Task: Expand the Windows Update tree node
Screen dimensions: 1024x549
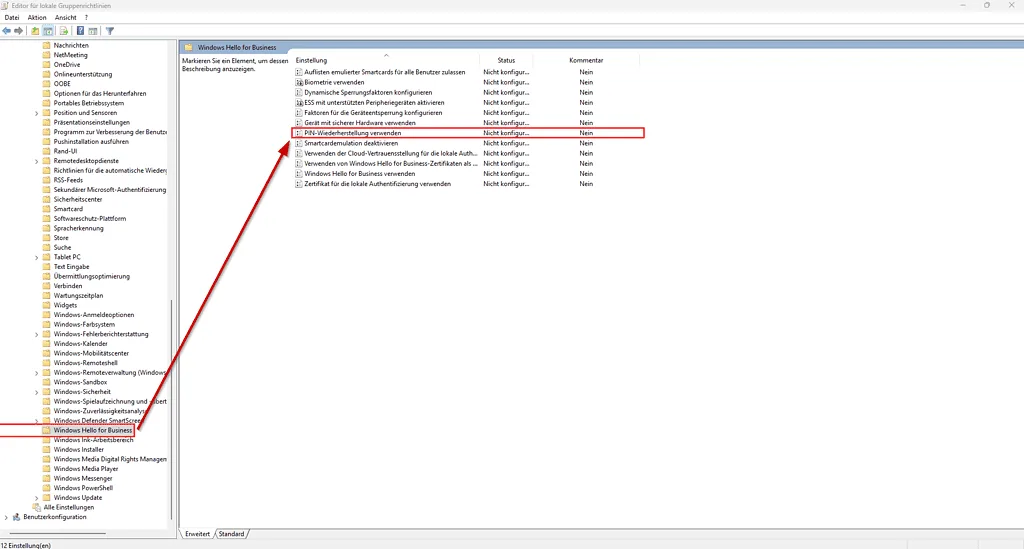Action: coord(37,497)
